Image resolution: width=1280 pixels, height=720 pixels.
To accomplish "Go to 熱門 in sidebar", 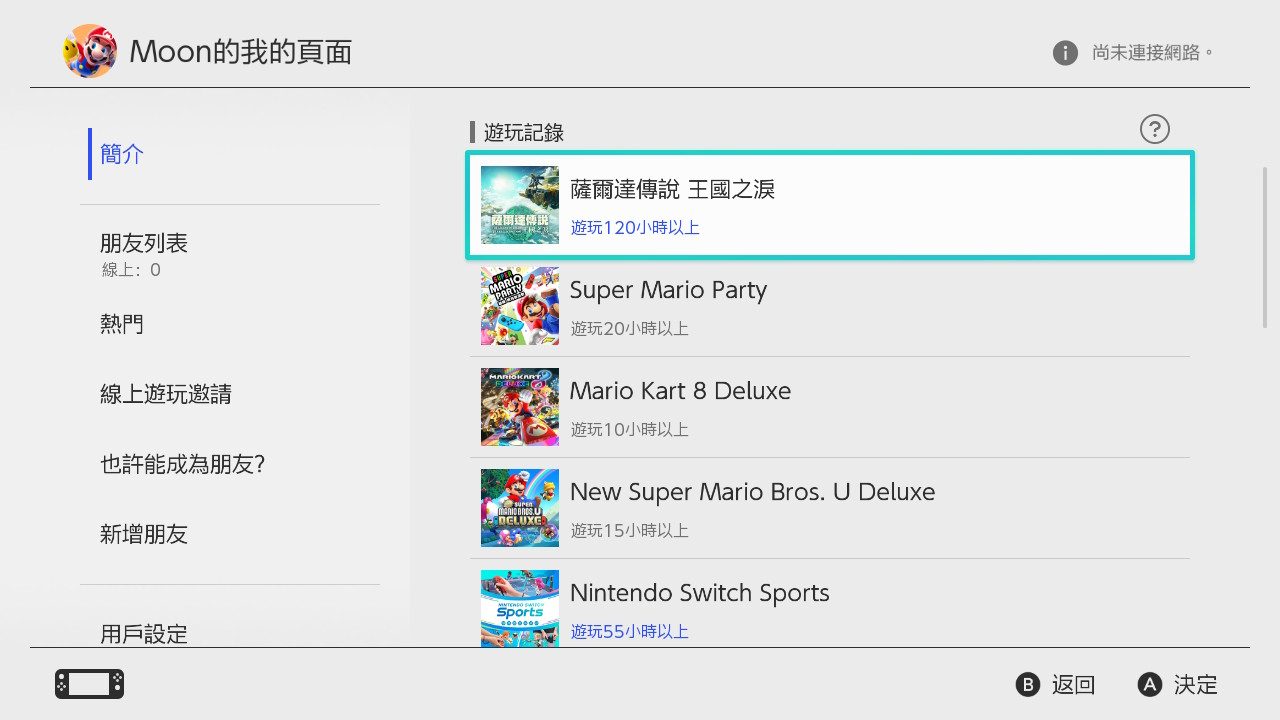I will click(x=122, y=324).
